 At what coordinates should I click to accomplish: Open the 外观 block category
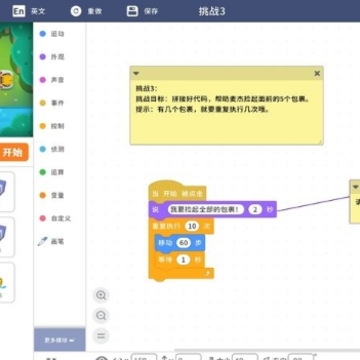52,57
